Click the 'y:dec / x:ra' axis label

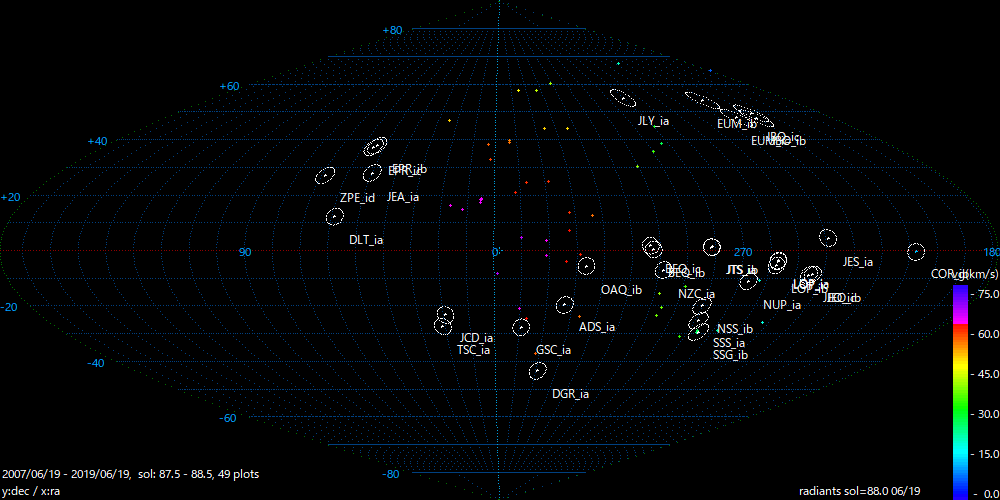click(32, 491)
